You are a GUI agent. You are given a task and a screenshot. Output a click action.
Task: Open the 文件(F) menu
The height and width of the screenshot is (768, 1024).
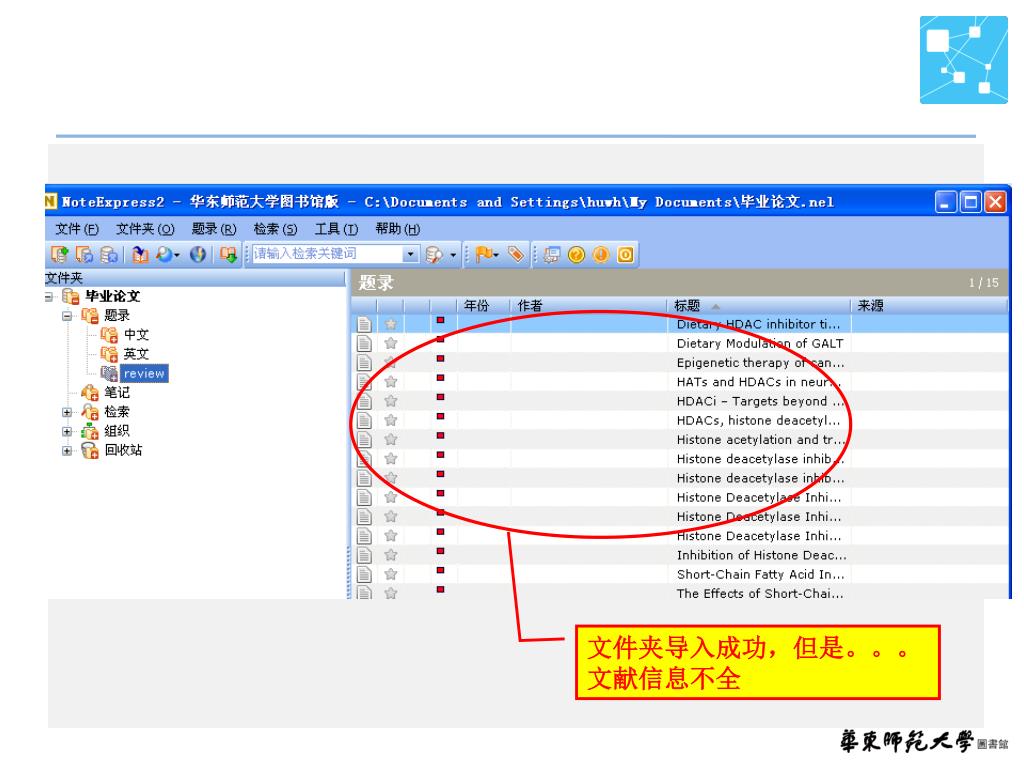click(x=77, y=229)
